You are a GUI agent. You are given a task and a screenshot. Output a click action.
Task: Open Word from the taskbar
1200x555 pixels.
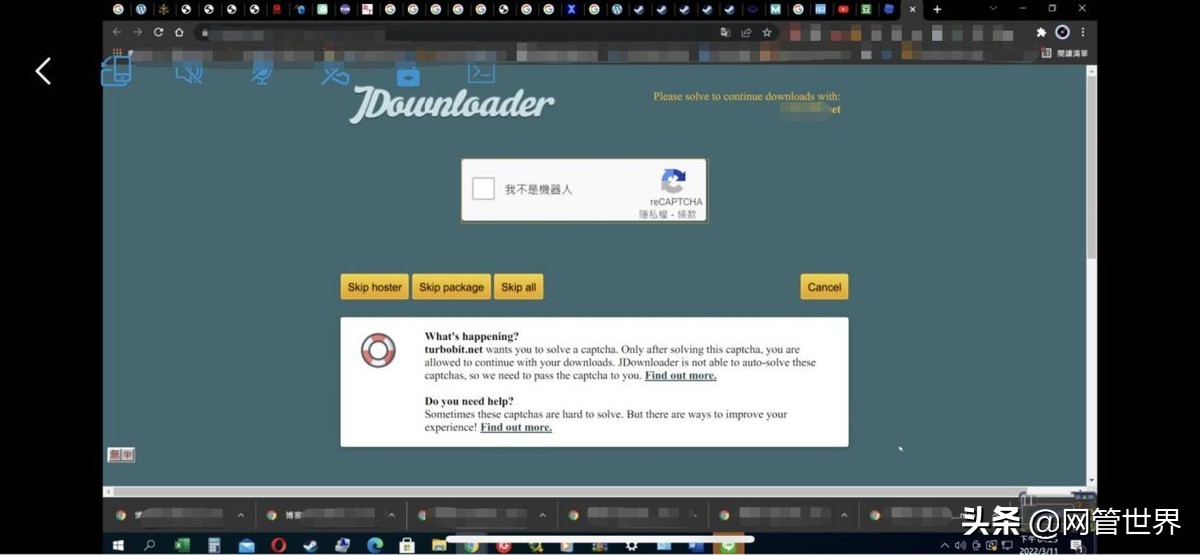[x=695, y=545]
